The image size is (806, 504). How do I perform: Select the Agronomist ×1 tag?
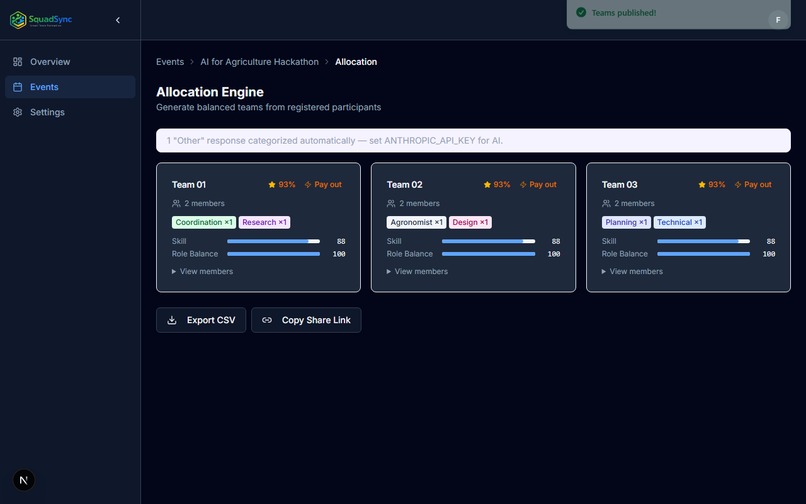tap(416, 222)
